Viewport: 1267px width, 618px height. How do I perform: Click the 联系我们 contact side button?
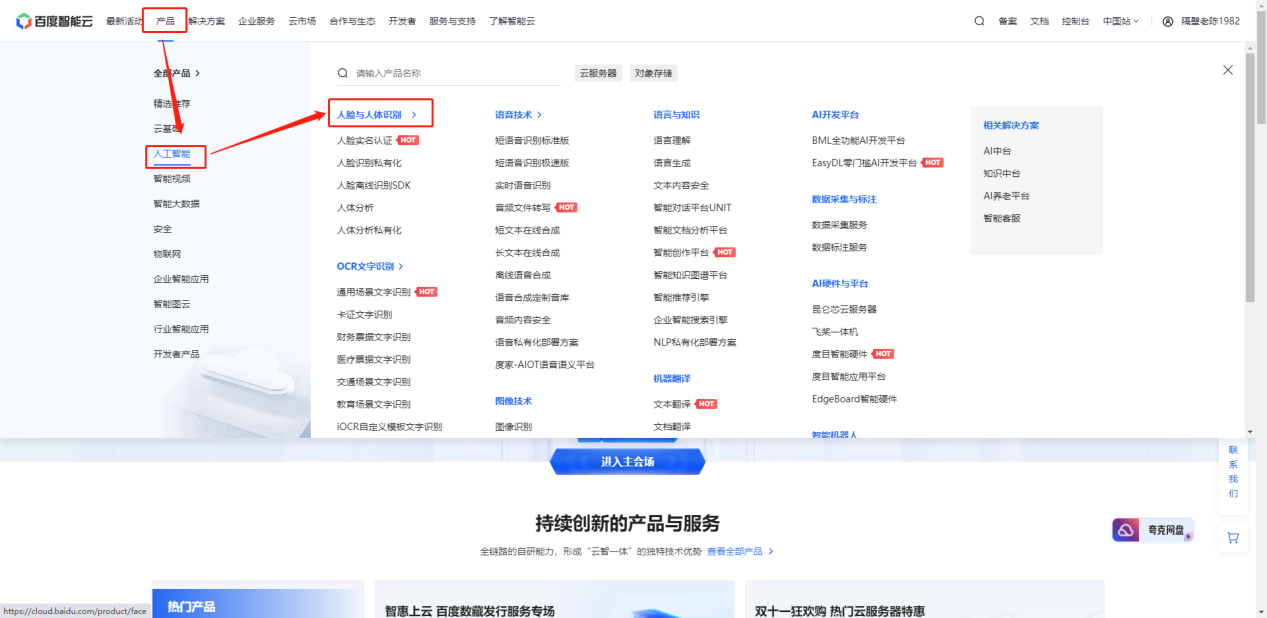[1233, 472]
